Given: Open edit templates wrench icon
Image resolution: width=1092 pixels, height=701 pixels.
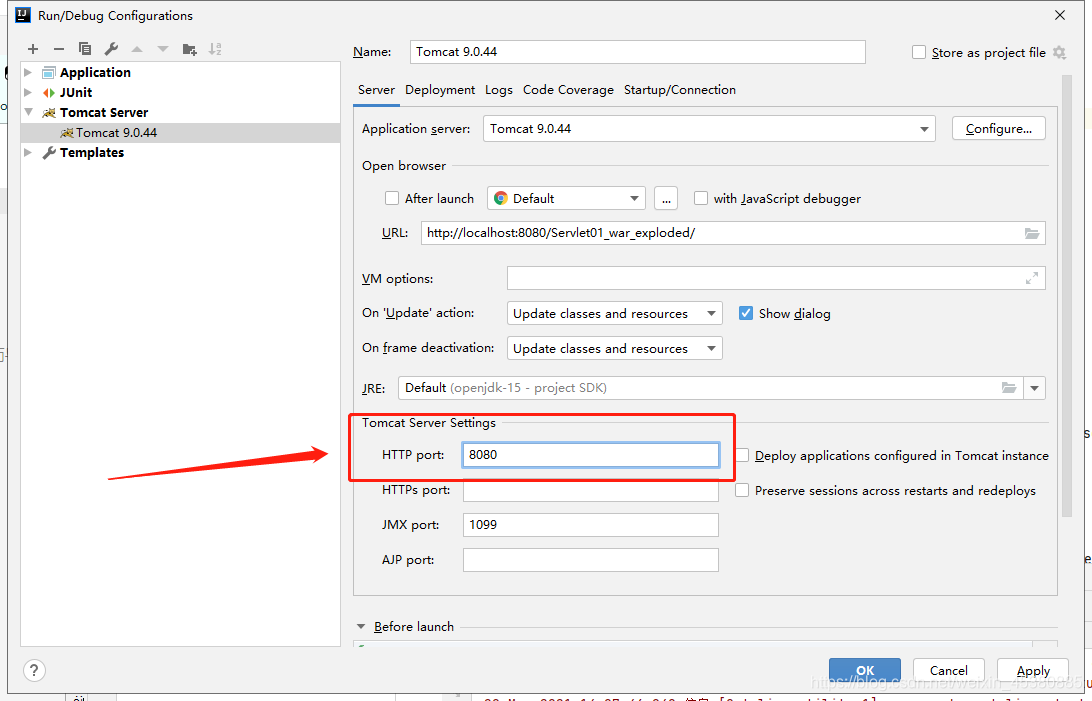Looking at the screenshot, I should [x=111, y=49].
